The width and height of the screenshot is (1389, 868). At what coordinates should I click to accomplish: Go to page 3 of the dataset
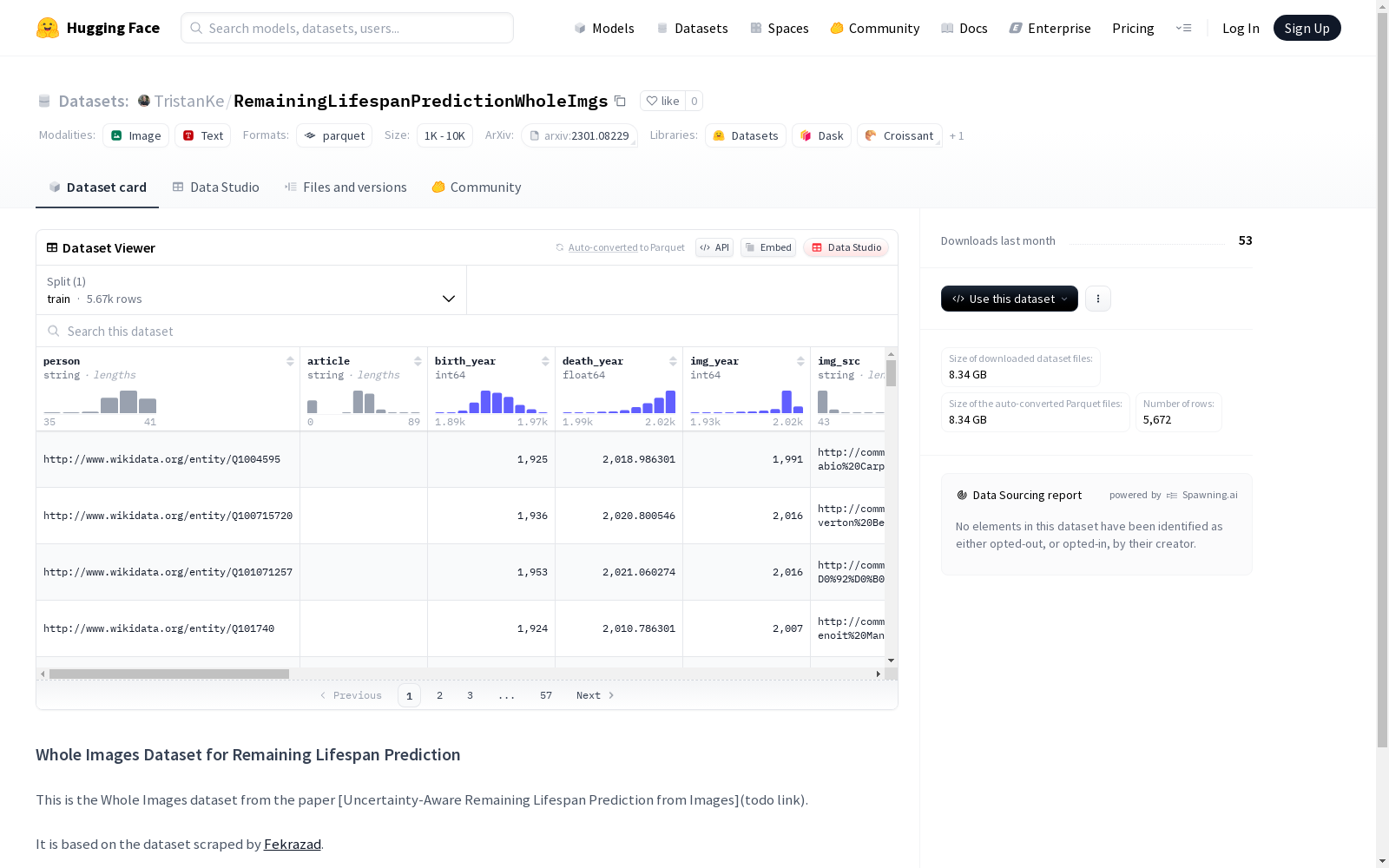(471, 695)
